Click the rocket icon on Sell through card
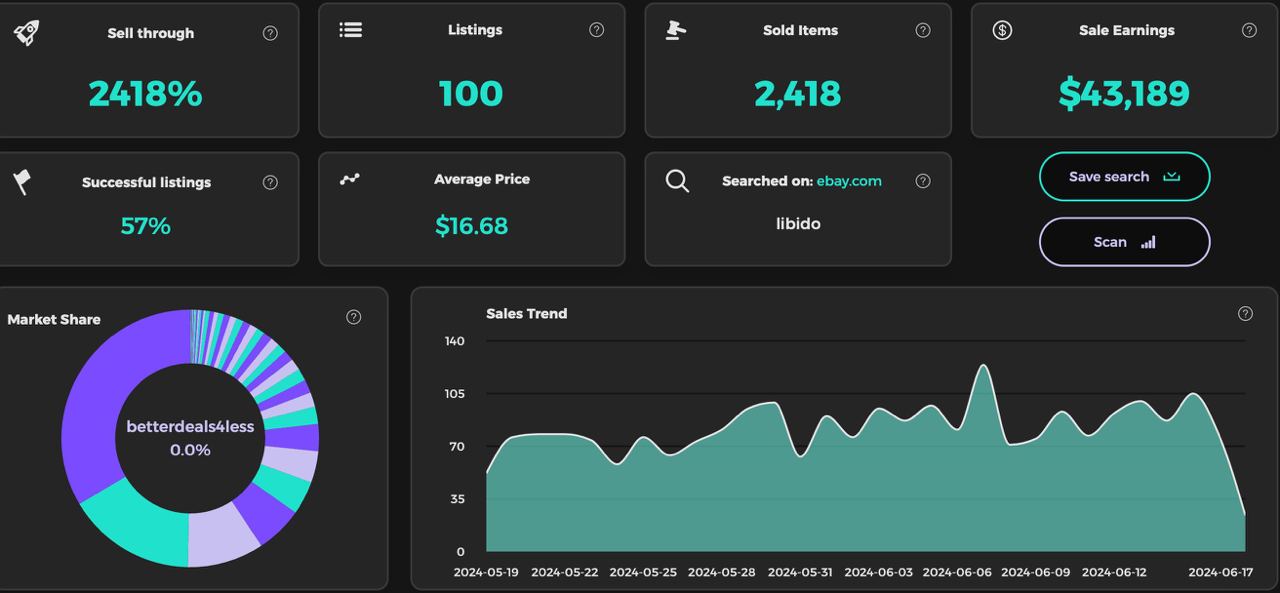Screen dimensions: 1280x593 click(x=26, y=33)
